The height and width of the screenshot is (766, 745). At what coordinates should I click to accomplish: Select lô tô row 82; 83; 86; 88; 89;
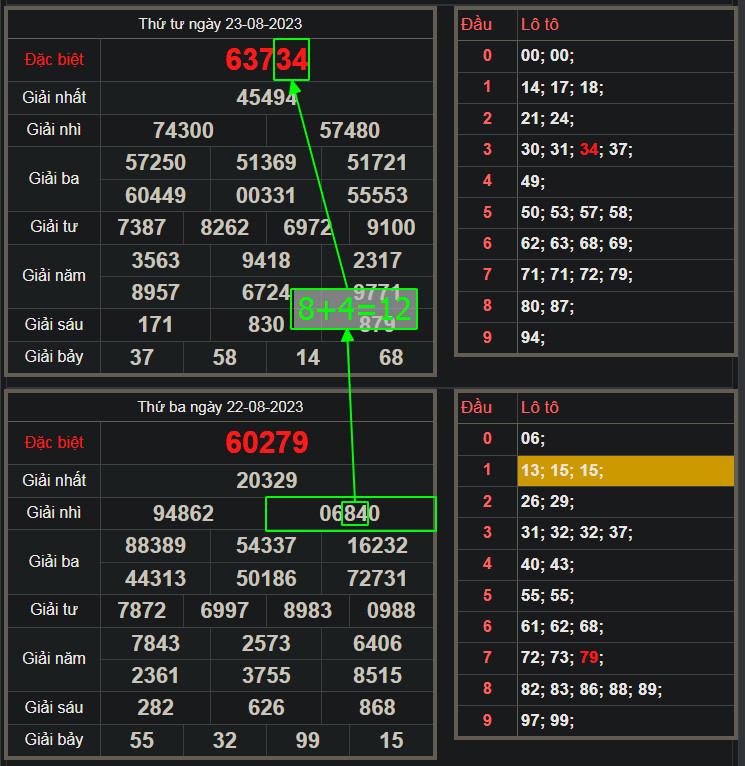[x=591, y=689]
